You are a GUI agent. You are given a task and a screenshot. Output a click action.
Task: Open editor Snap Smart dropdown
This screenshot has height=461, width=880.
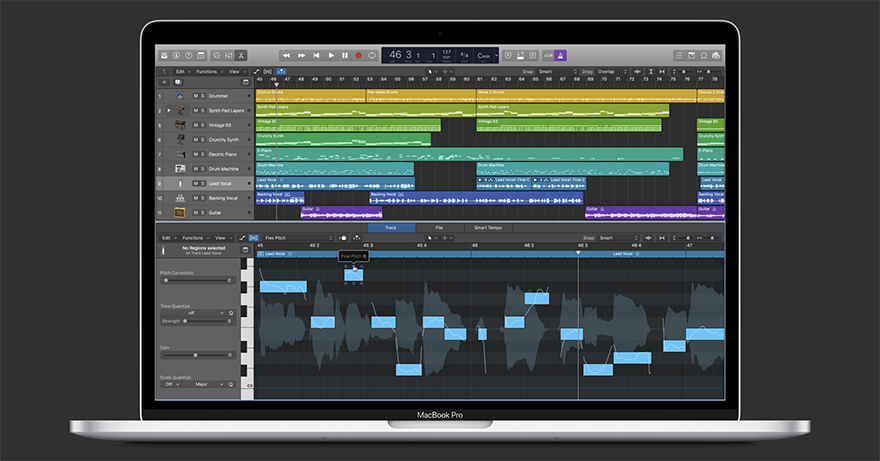coord(617,238)
